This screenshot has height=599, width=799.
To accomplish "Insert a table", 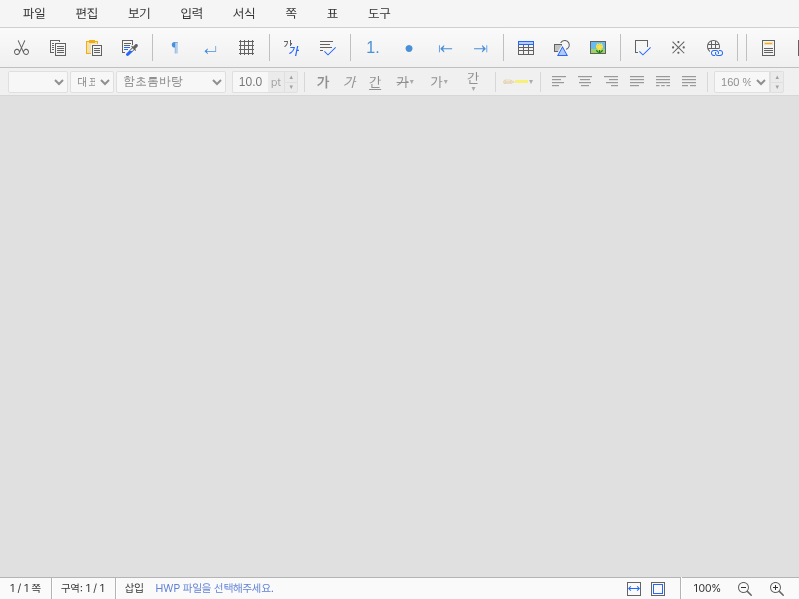I will pyautogui.click(x=526, y=48).
